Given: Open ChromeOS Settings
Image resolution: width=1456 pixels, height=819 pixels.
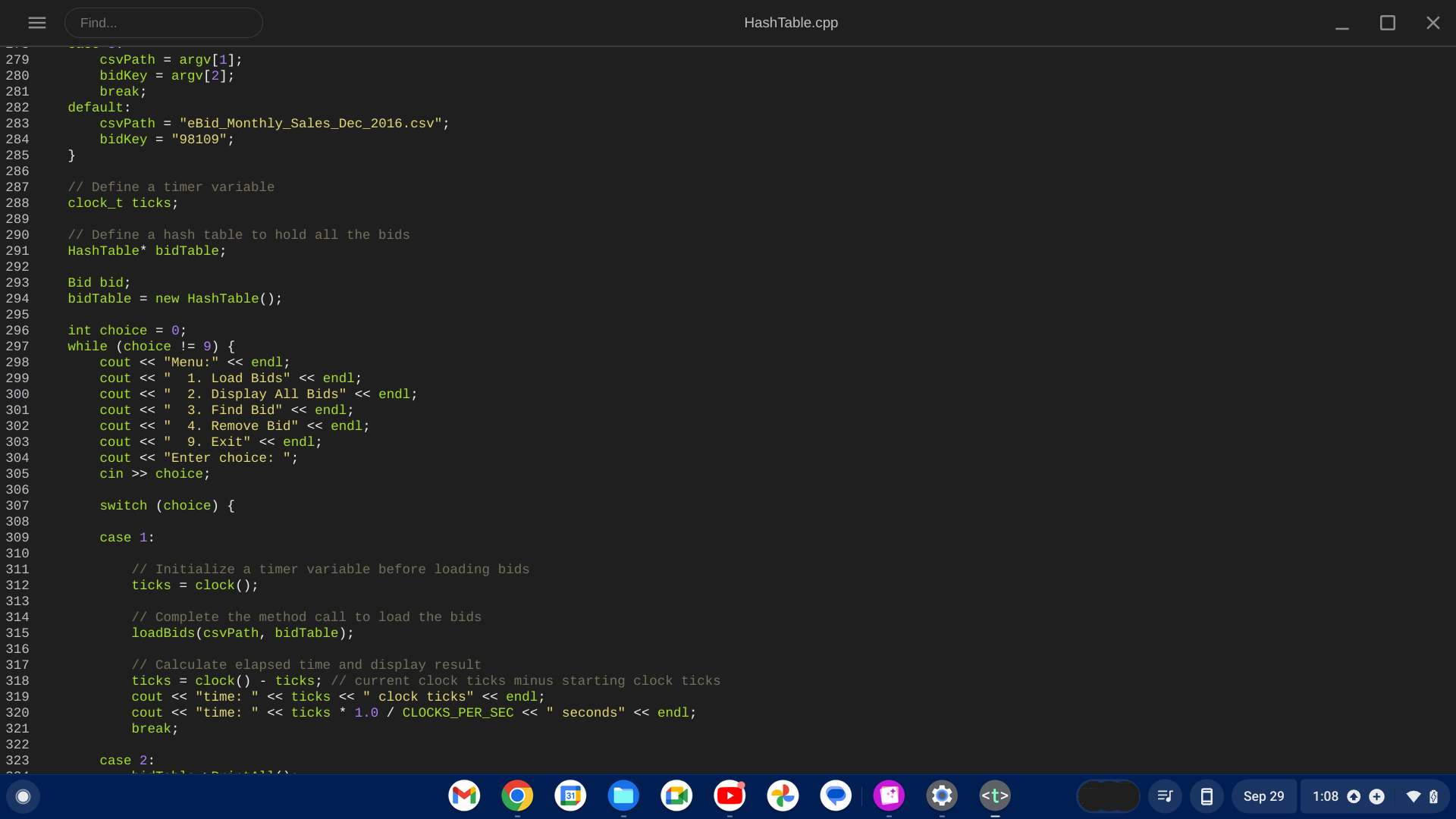Looking at the screenshot, I should coord(942,795).
